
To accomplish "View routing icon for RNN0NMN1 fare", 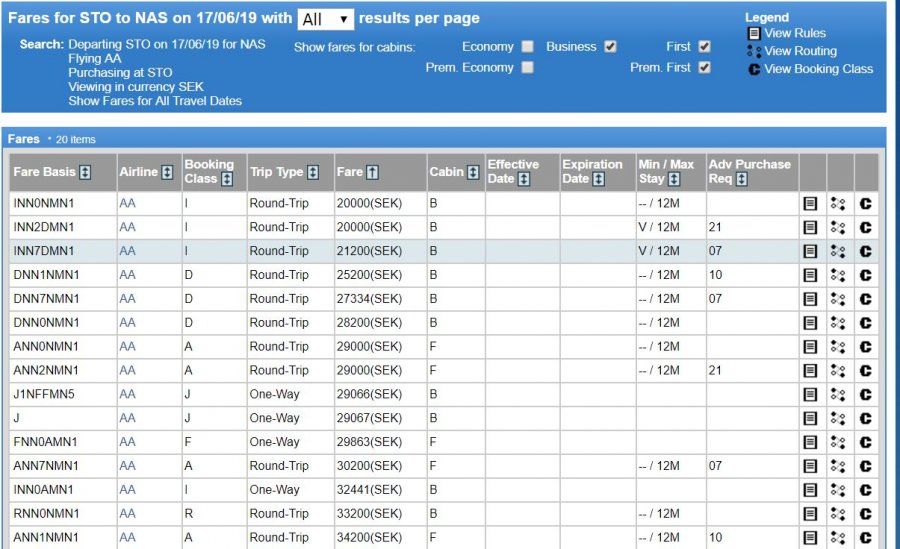I will point(838,514).
